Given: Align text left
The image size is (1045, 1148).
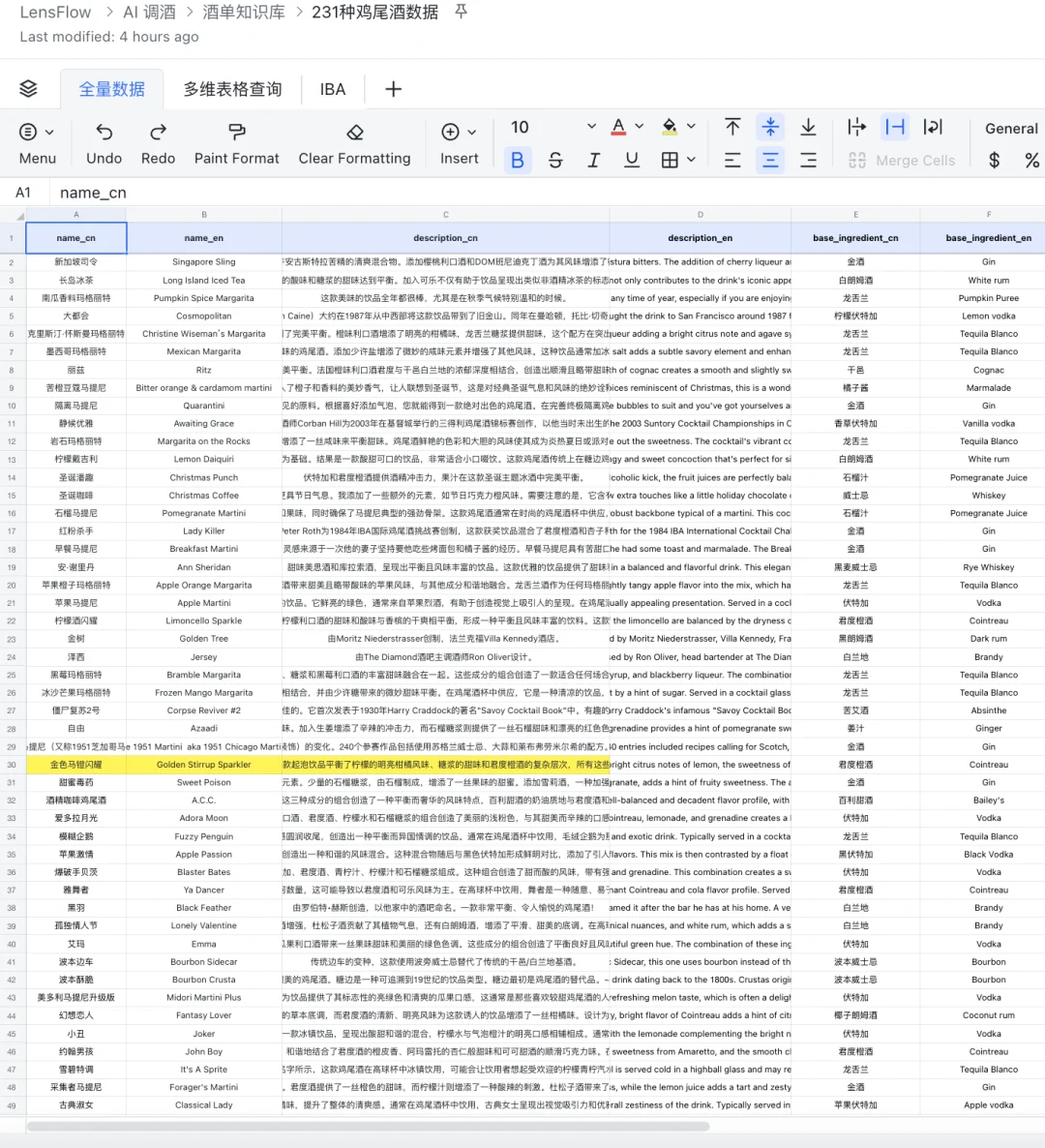Looking at the screenshot, I should point(732,160).
